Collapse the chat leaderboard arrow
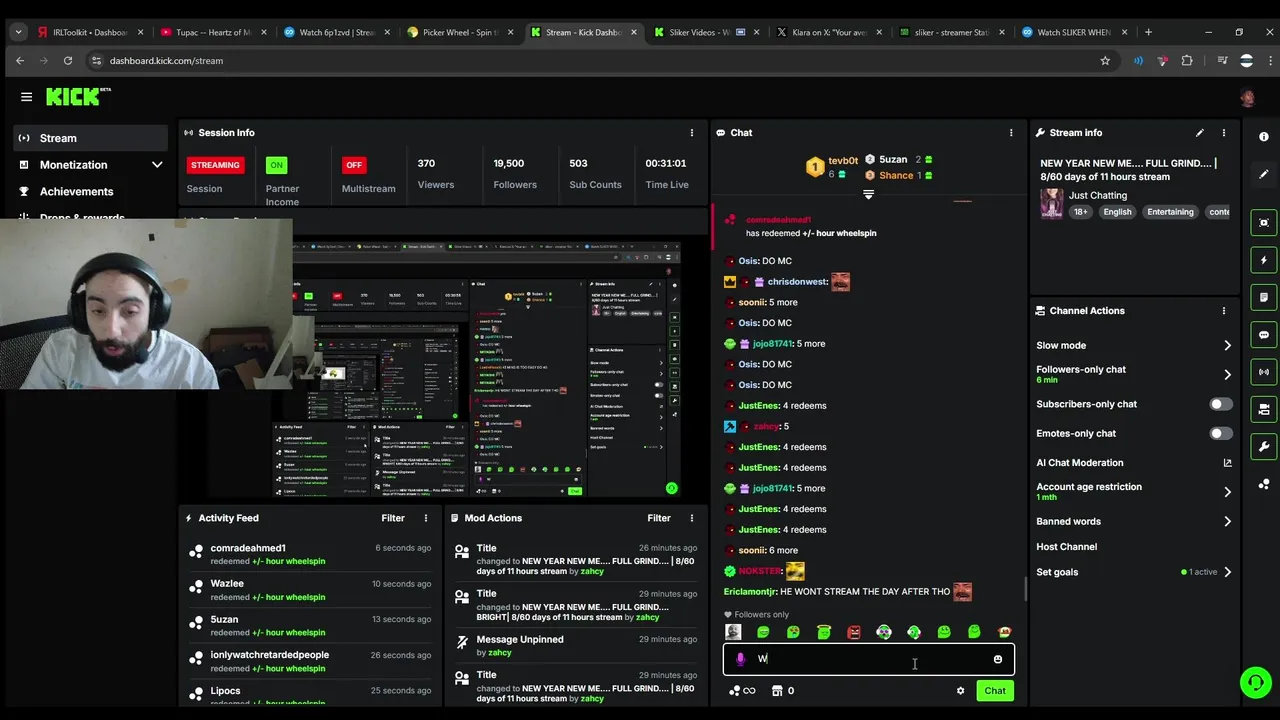The width and height of the screenshot is (1280, 720). pyautogui.click(x=868, y=194)
